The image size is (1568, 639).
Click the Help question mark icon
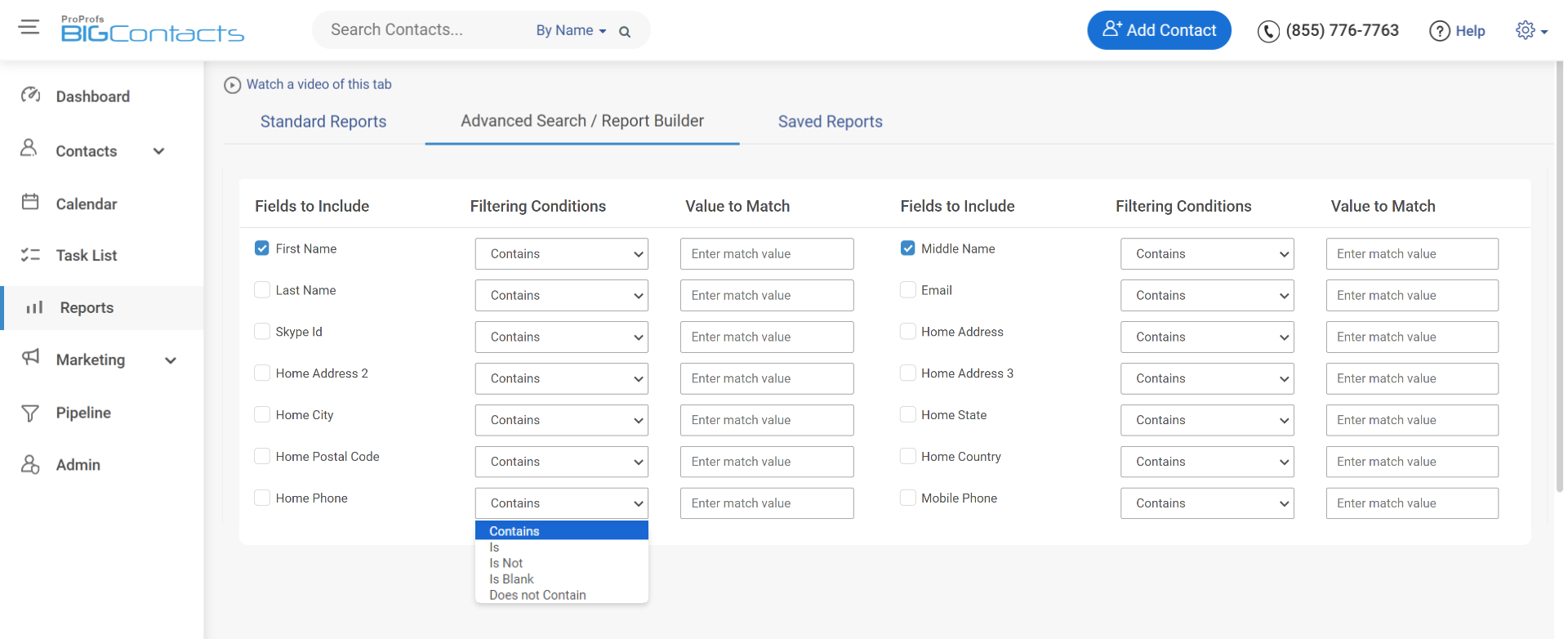[1439, 31]
